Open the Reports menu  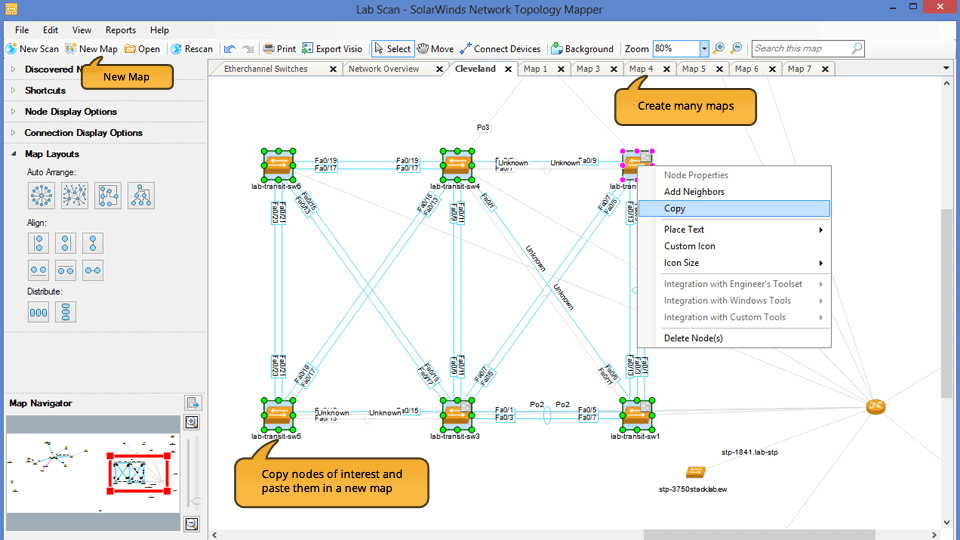121,30
